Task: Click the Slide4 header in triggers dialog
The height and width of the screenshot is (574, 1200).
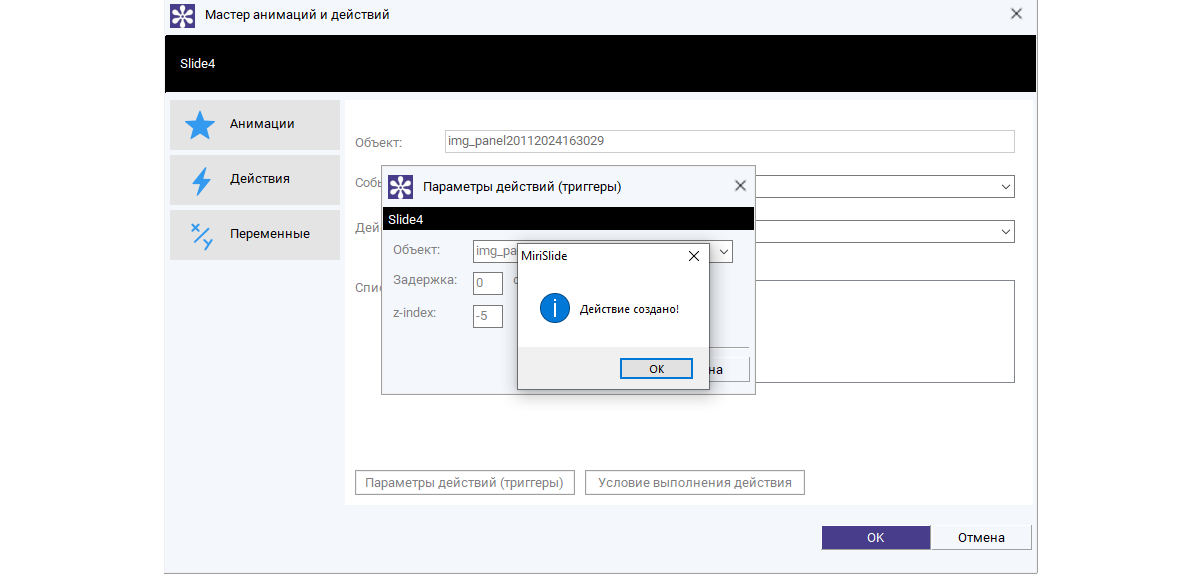Action: click(x=406, y=219)
